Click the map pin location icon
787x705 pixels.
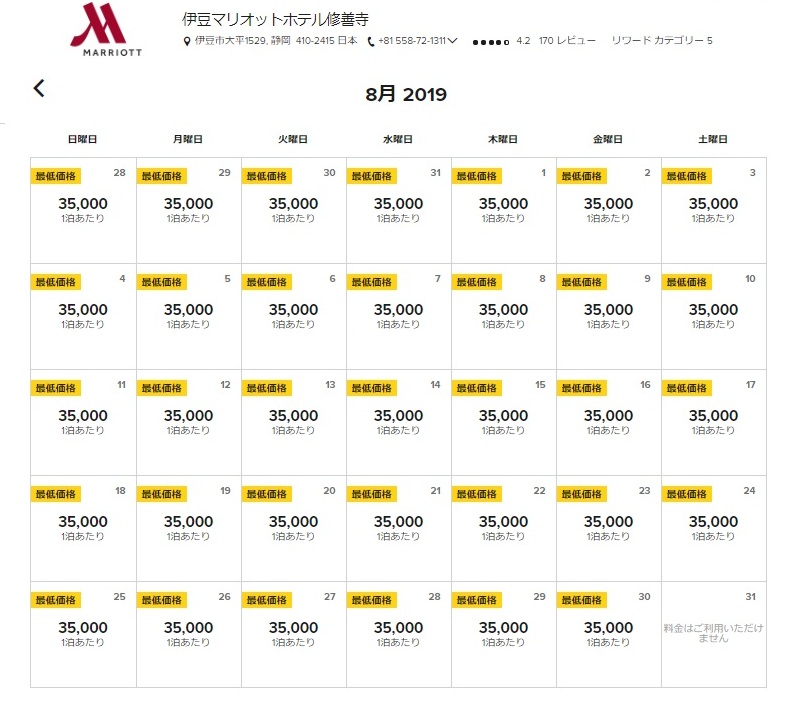click(x=187, y=41)
